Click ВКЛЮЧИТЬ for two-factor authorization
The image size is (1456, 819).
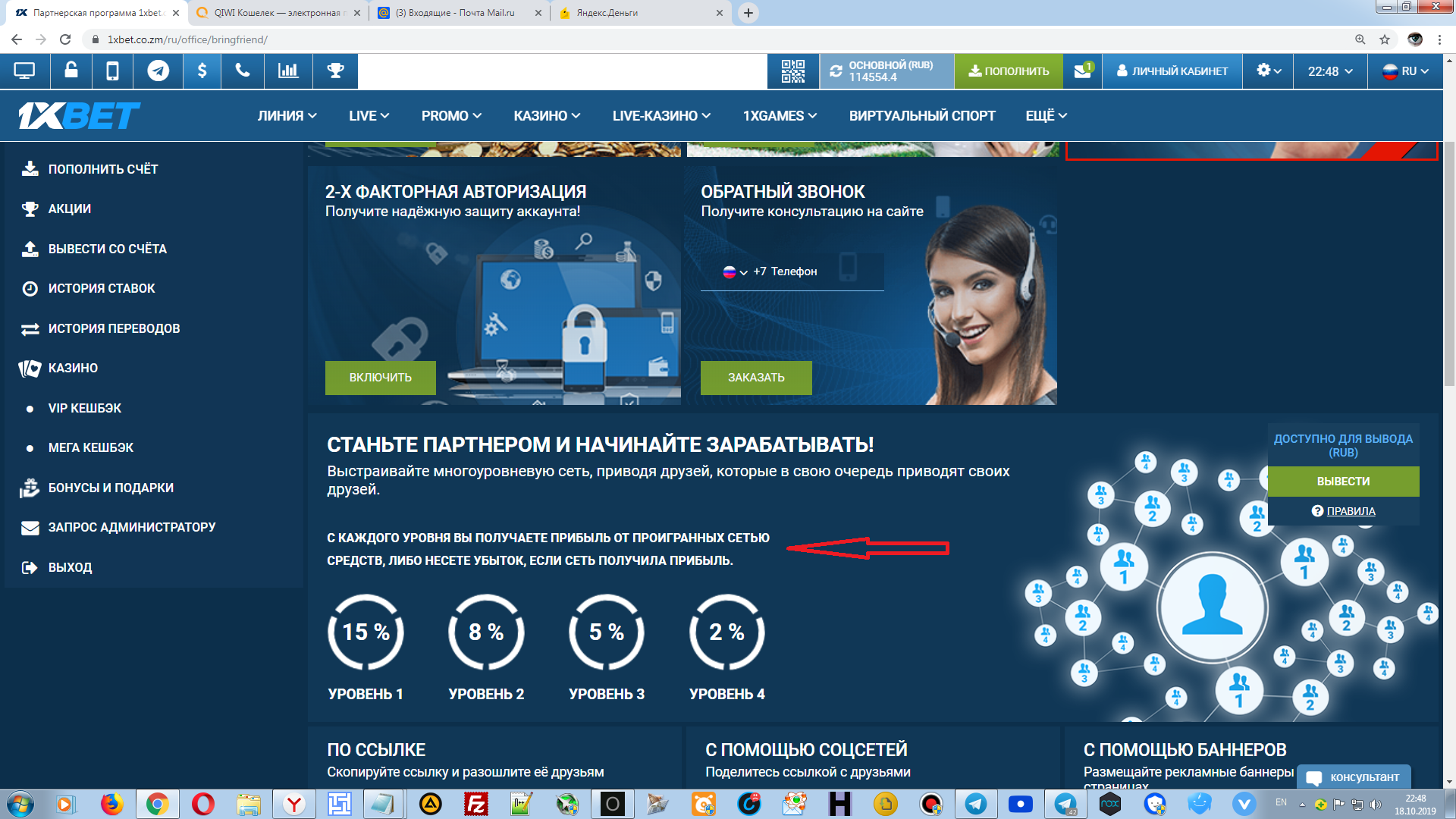coord(381,378)
